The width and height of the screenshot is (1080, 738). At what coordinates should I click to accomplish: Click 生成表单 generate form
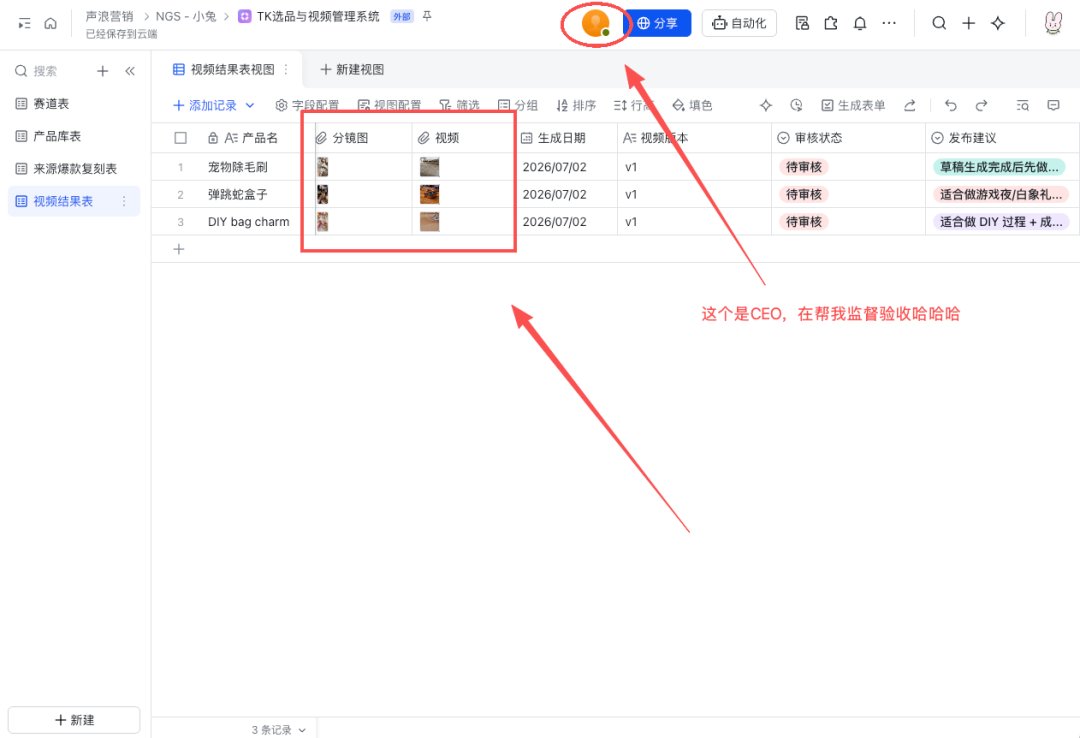tap(853, 105)
